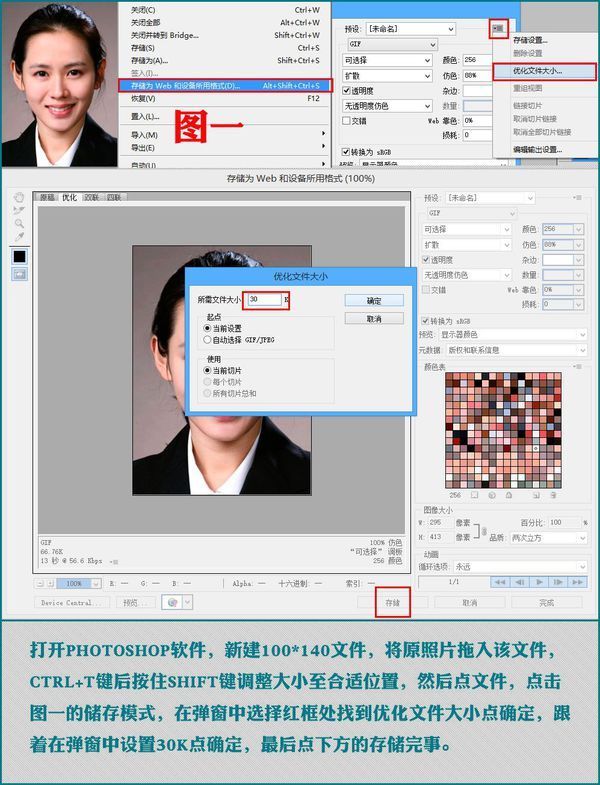Enable 交错 checkbox in top inset panel

[346, 121]
